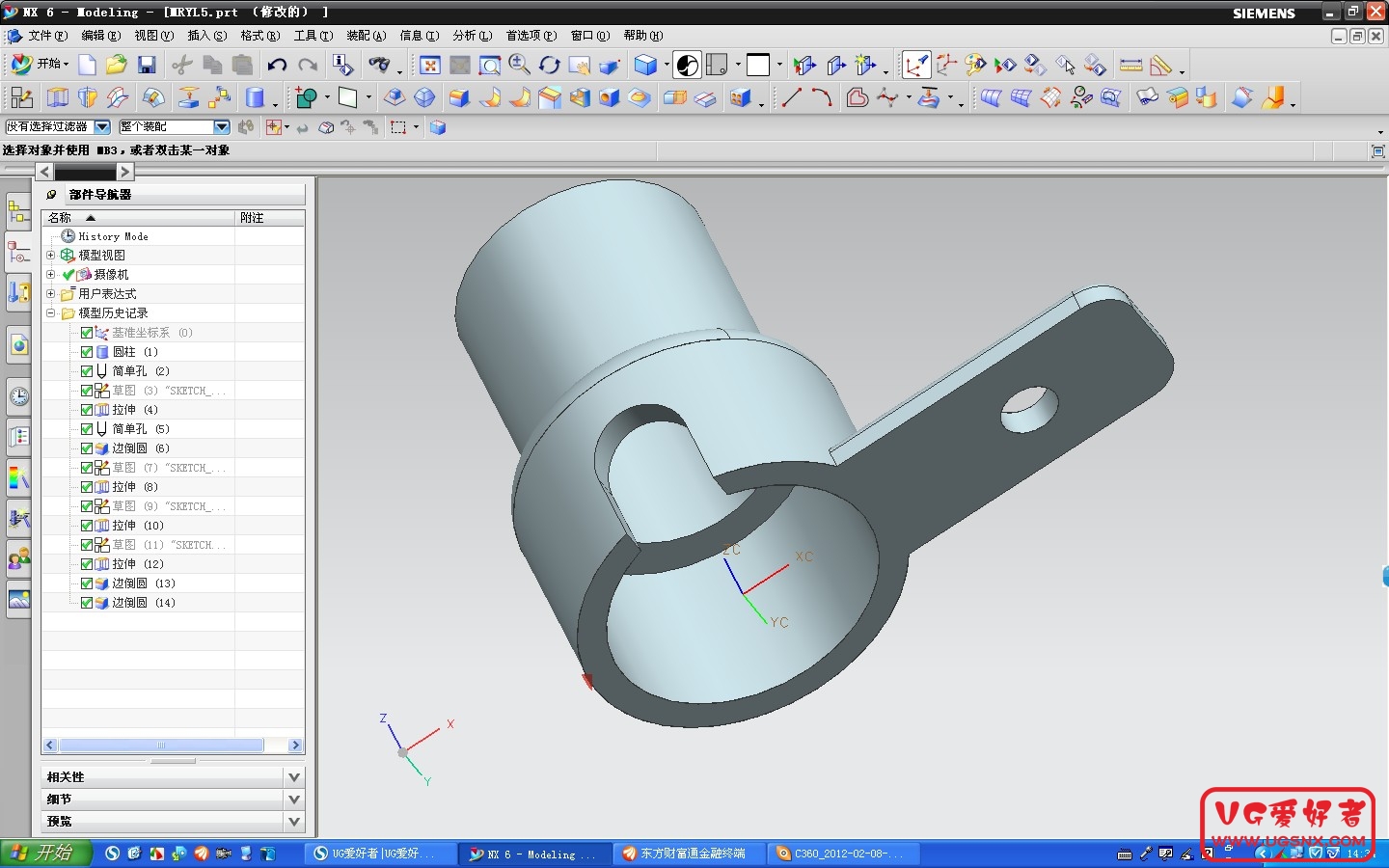Image resolution: width=1389 pixels, height=868 pixels.
Task: Click the Revolve icon
Action: pyautogui.click(x=88, y=97)
